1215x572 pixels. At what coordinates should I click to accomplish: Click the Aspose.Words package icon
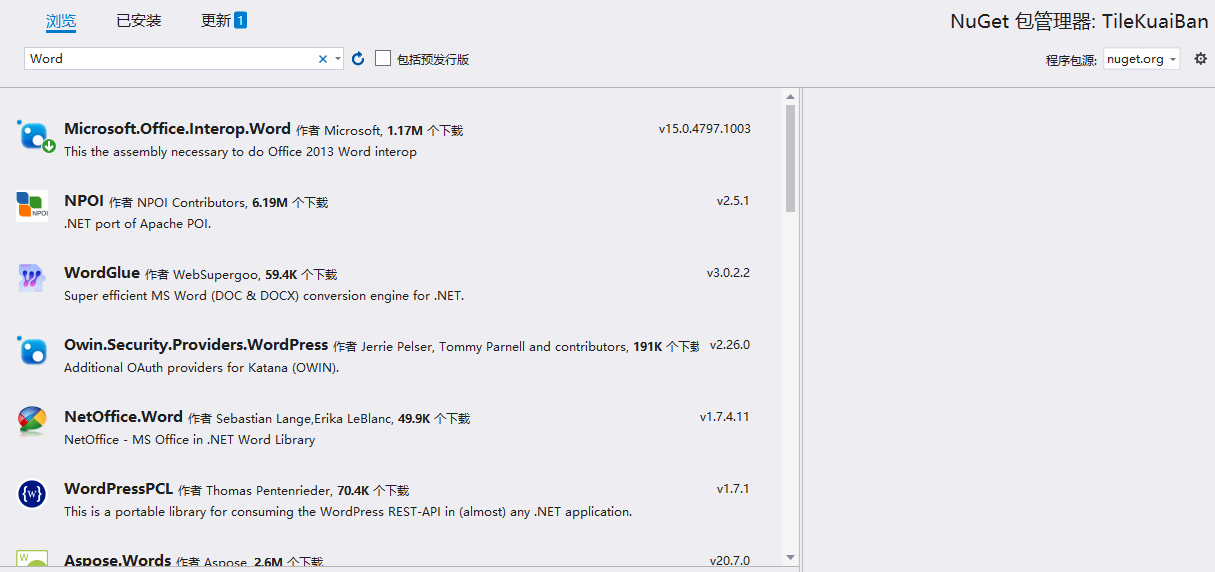[32, 558]
